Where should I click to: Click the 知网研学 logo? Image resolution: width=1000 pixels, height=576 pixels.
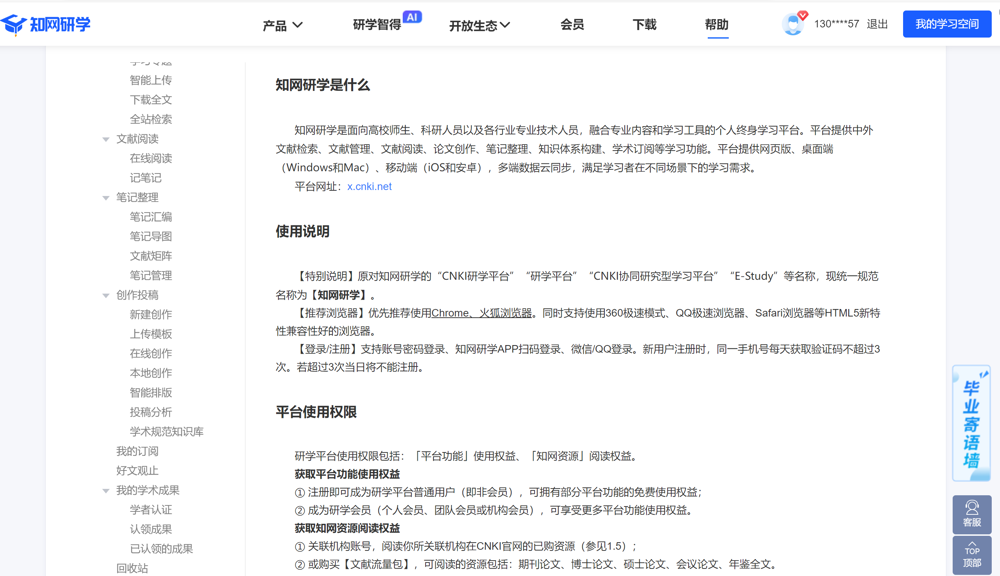45,24
